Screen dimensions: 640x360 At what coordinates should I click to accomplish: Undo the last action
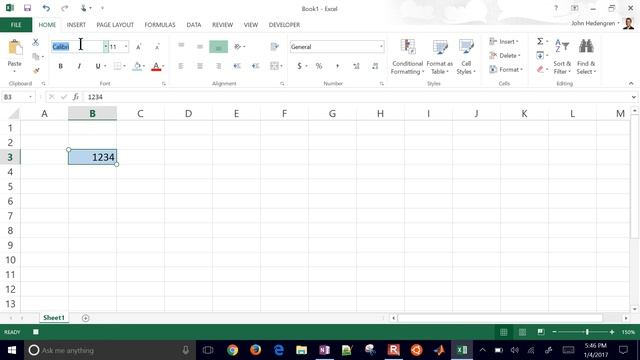click(x=46, y=8)
